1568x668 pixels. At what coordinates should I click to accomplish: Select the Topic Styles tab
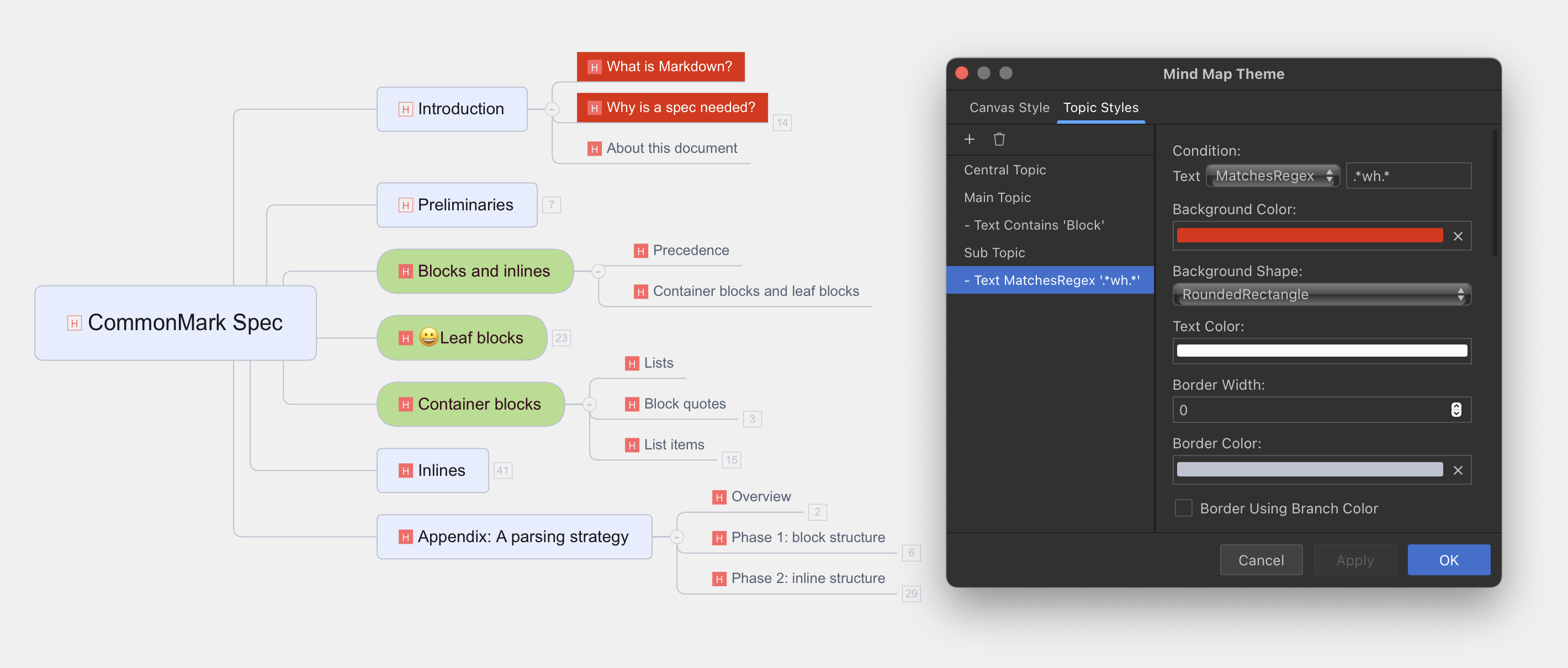pyautogui.click(x=1100, y=108)
